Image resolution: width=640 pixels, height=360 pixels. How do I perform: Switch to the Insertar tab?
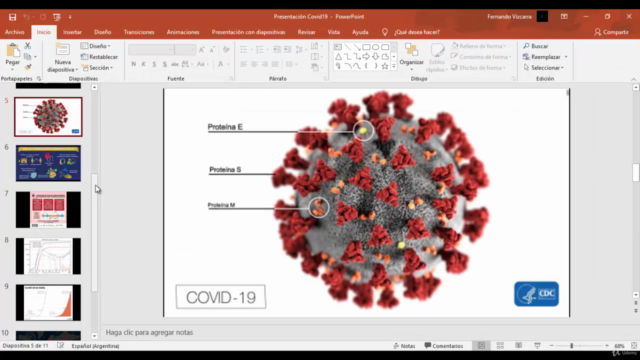(x=72, y=32)
